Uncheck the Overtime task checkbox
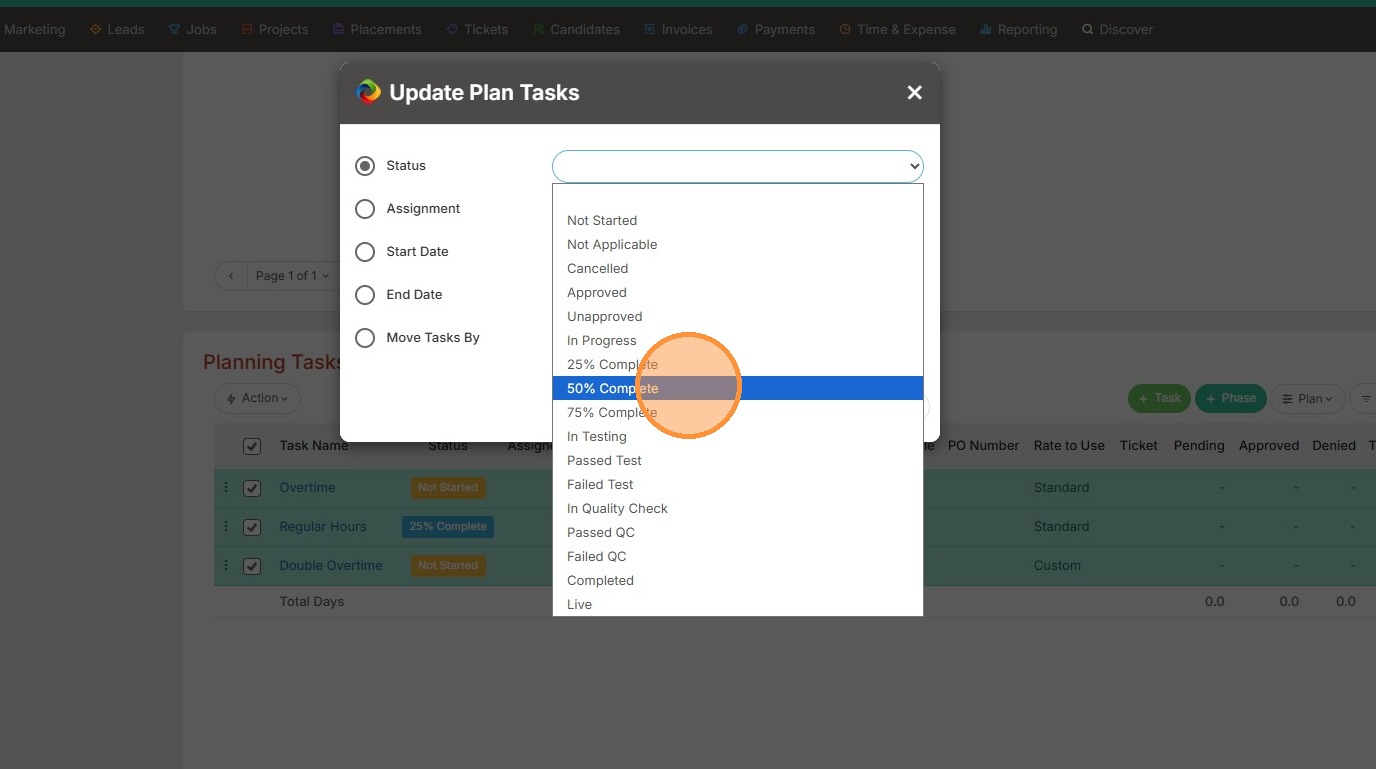This screenshot has width=1376, height=769. [x=252, y=488]
